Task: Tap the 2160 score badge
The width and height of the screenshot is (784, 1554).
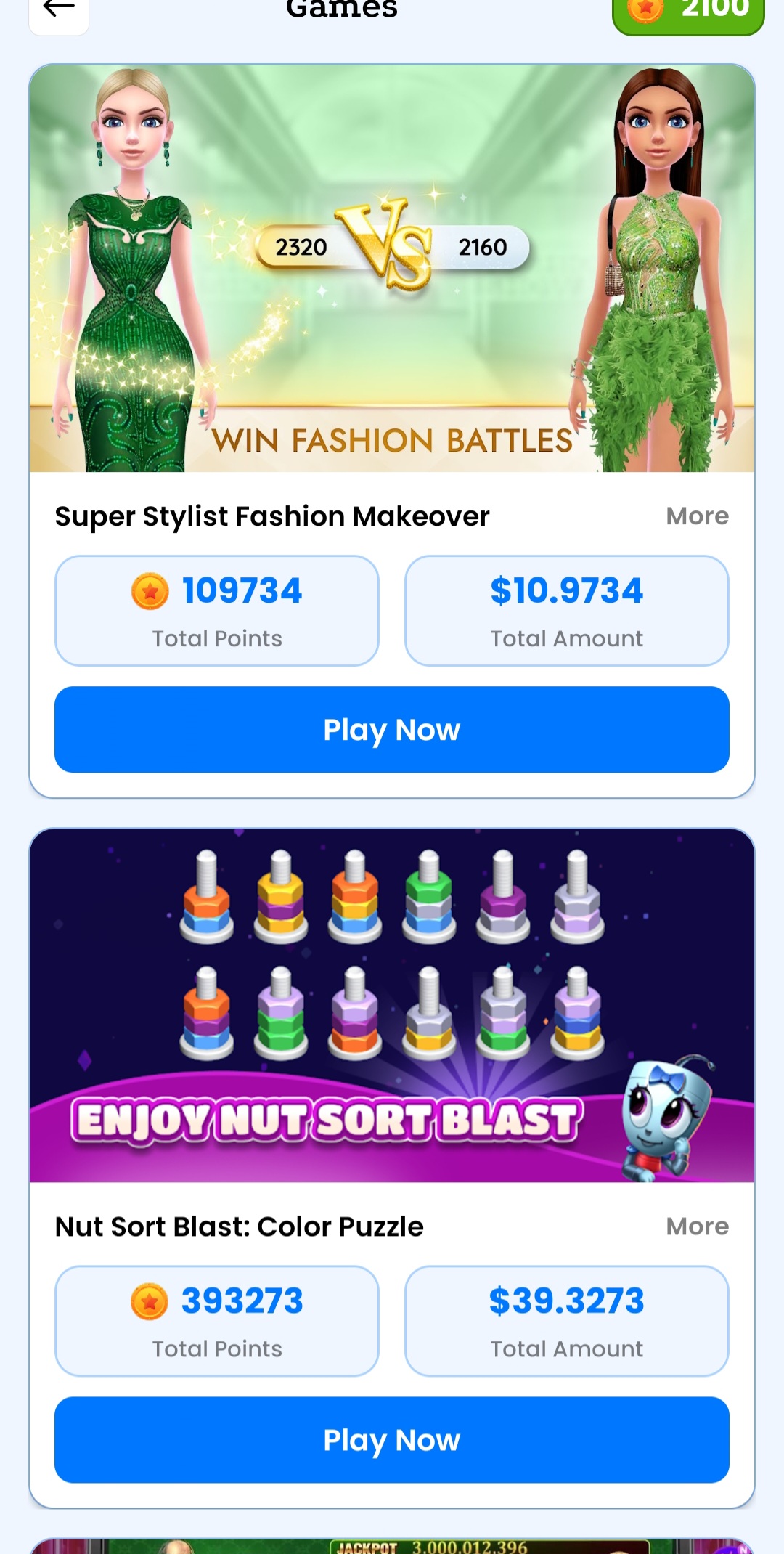Action: (483, 248)
